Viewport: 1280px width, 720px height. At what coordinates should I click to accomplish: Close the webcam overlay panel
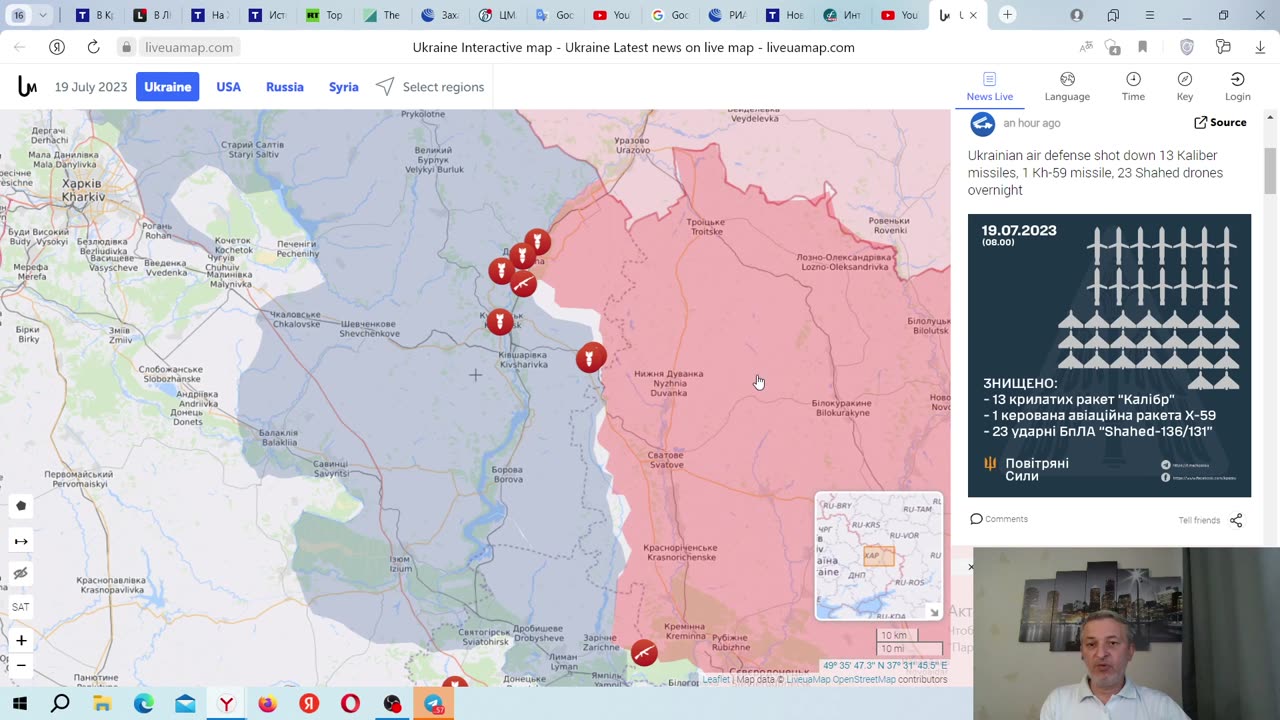click(x=970, y=567)
